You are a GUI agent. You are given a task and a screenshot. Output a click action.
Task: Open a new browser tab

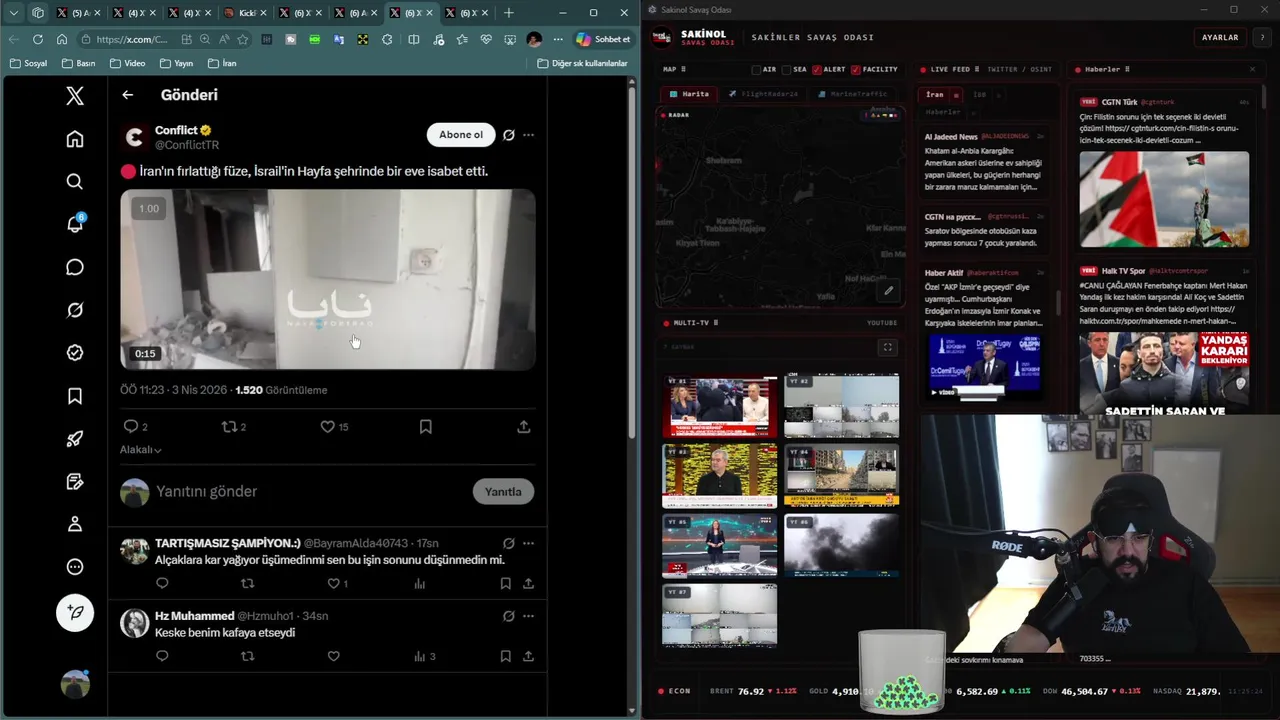(x=508, y=13)
